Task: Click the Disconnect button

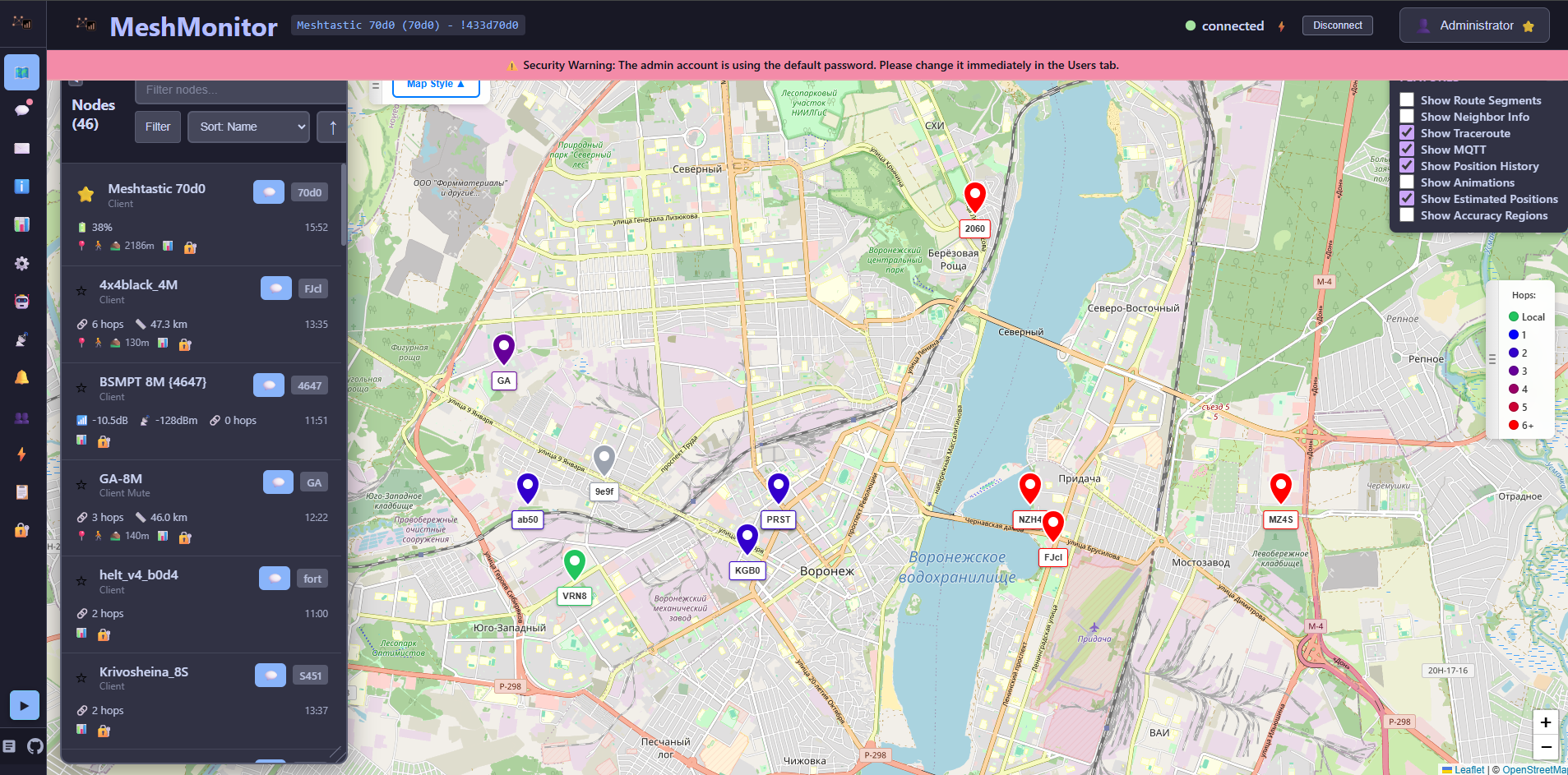Action: pos(1337,25)
